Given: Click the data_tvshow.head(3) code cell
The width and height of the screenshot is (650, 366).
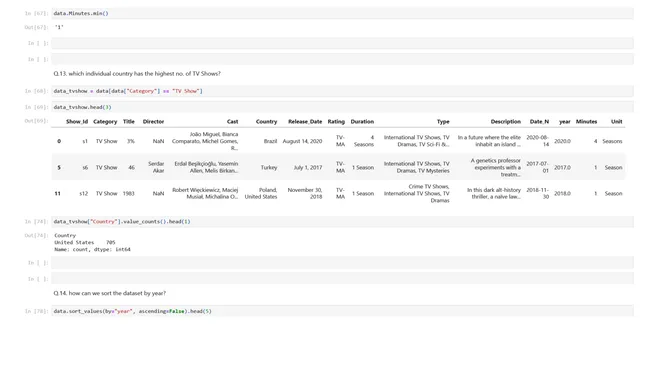Looking at the screenshot, I should click(342, 107).
